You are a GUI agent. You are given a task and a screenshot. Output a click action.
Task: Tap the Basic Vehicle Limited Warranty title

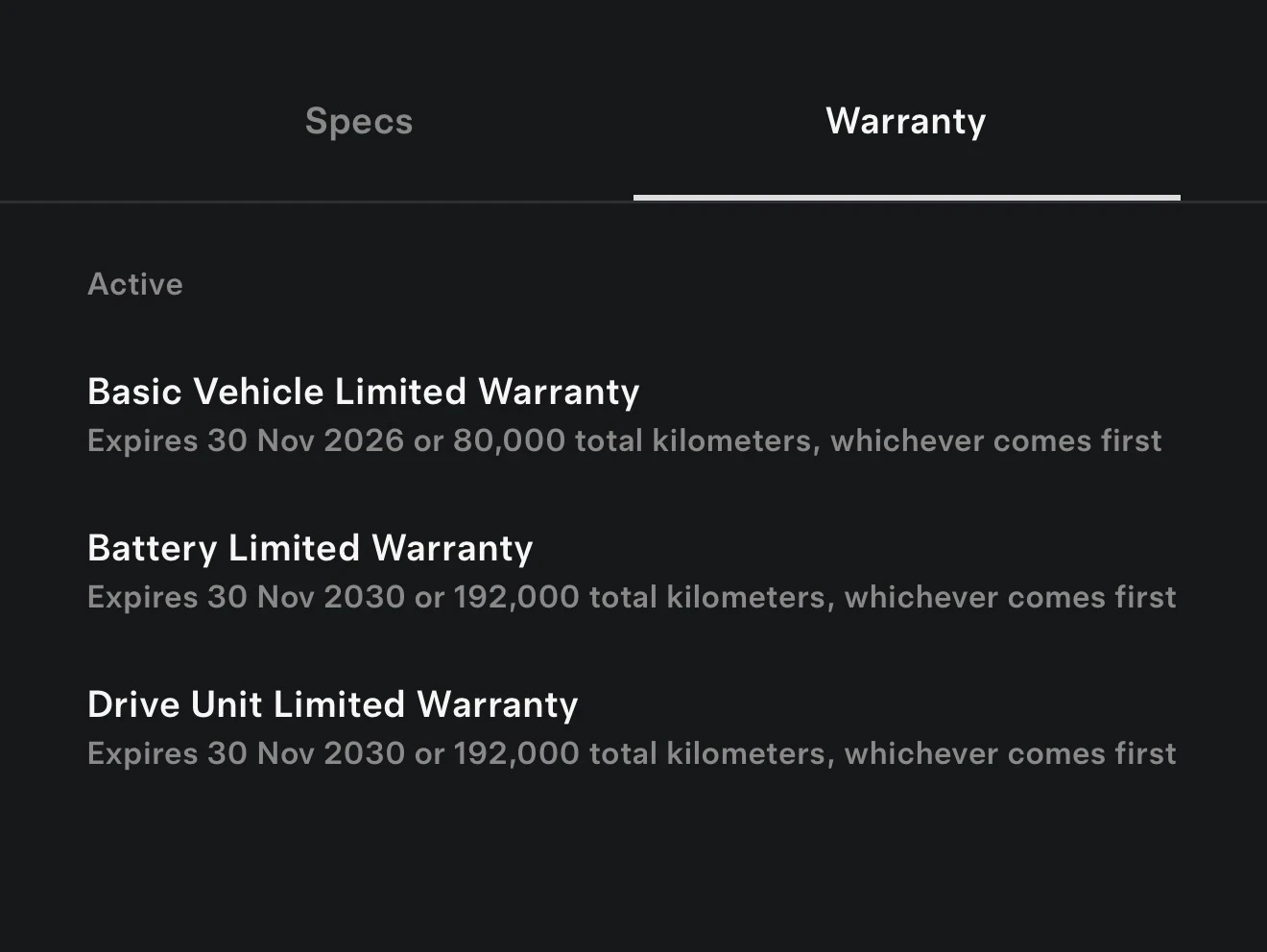tap(364, 392)
